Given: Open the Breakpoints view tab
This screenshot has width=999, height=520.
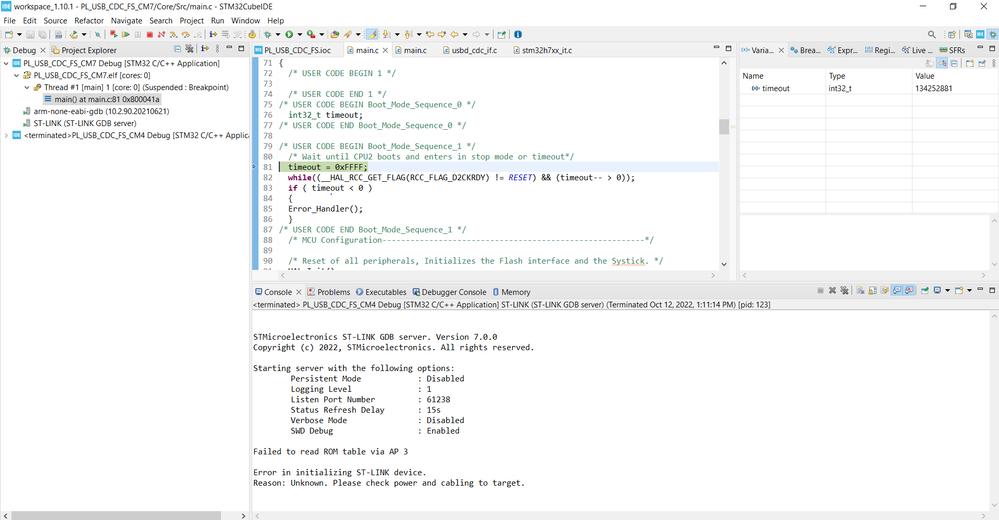Looking at the screenshot, I should (x=806, y=50).
